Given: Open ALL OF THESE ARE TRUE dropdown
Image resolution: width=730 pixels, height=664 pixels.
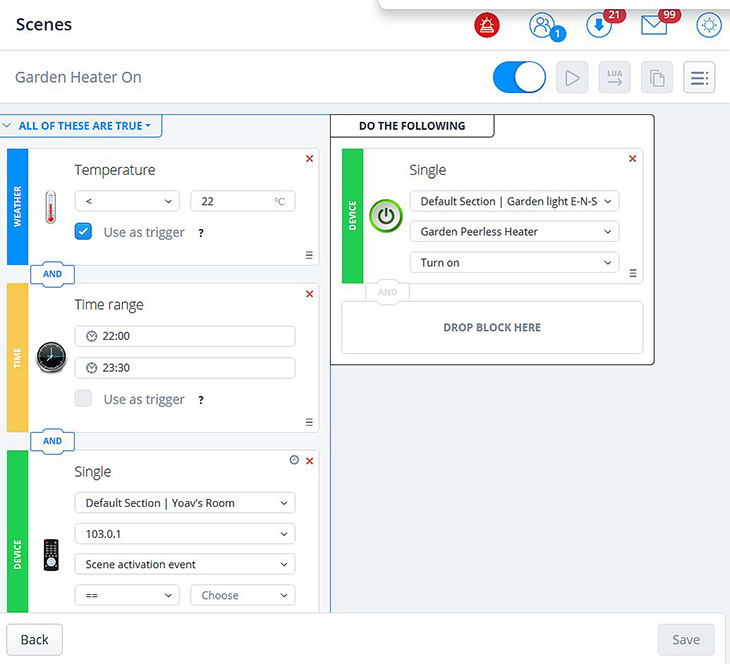Looking at the screenshot, I should (85, 126).
